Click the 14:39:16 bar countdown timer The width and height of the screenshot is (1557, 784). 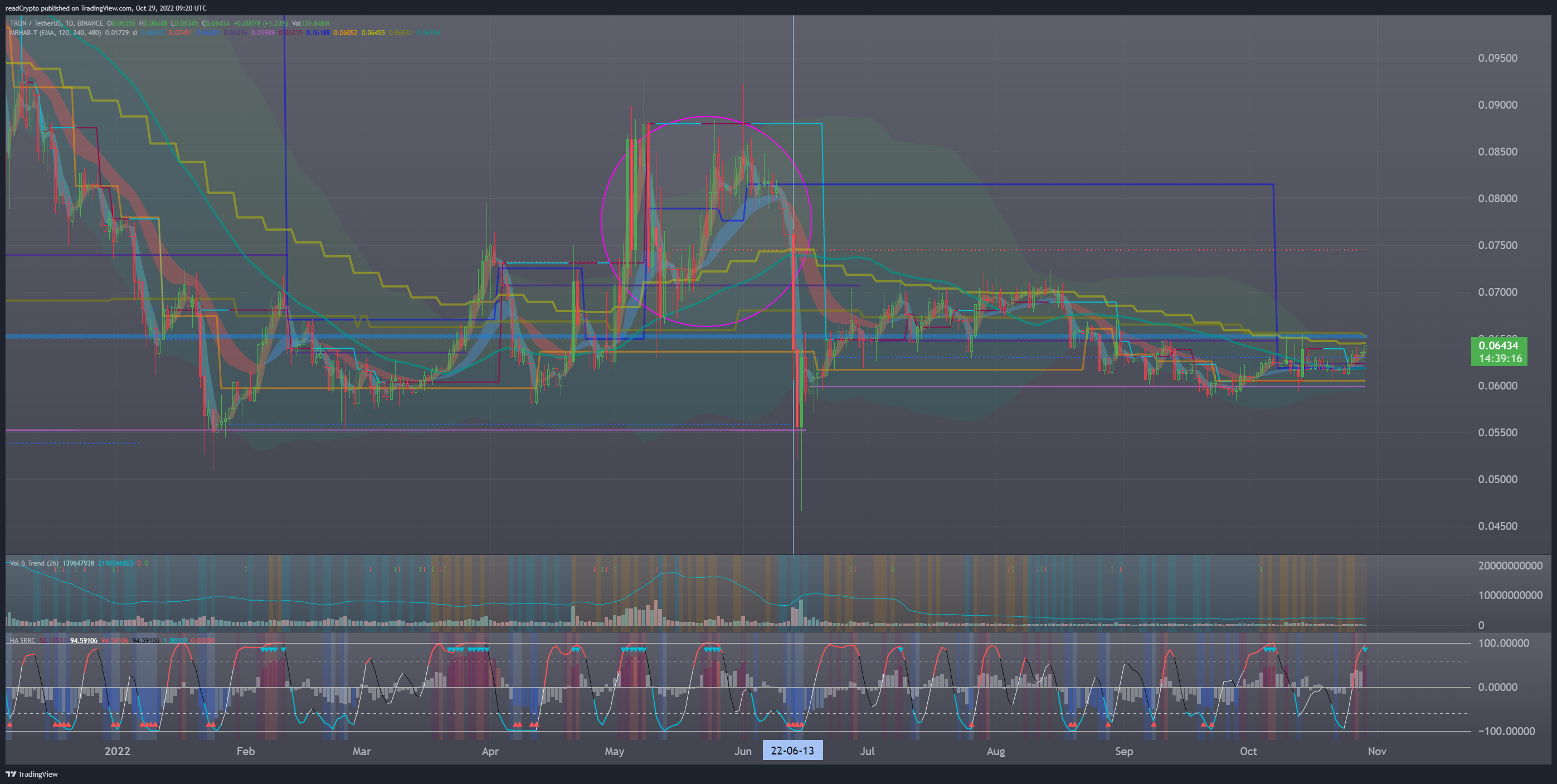pyautogui.click(x=1500, y=358)
